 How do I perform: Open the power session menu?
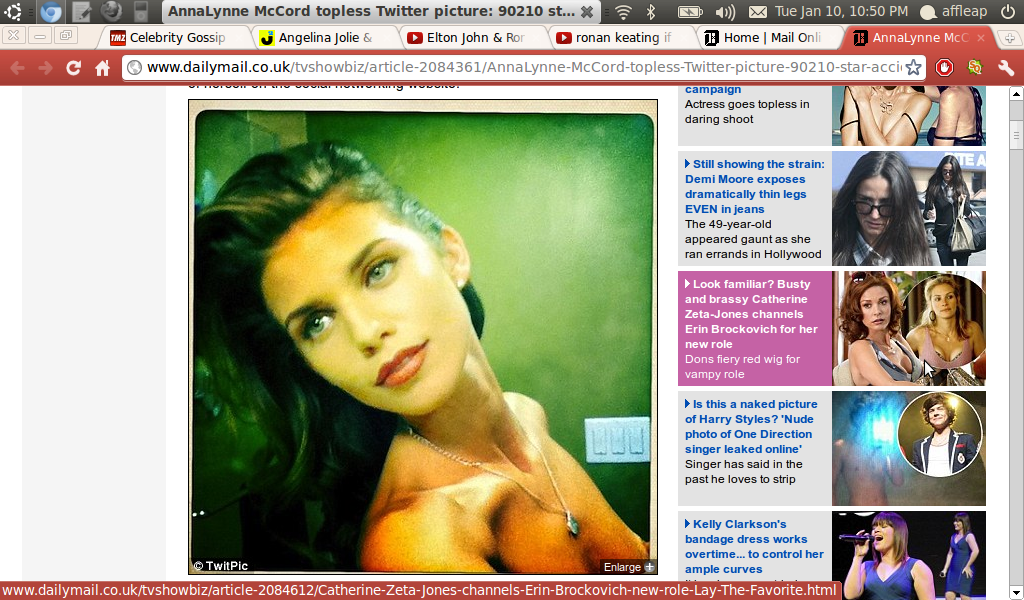click(x=1008, y=12)
